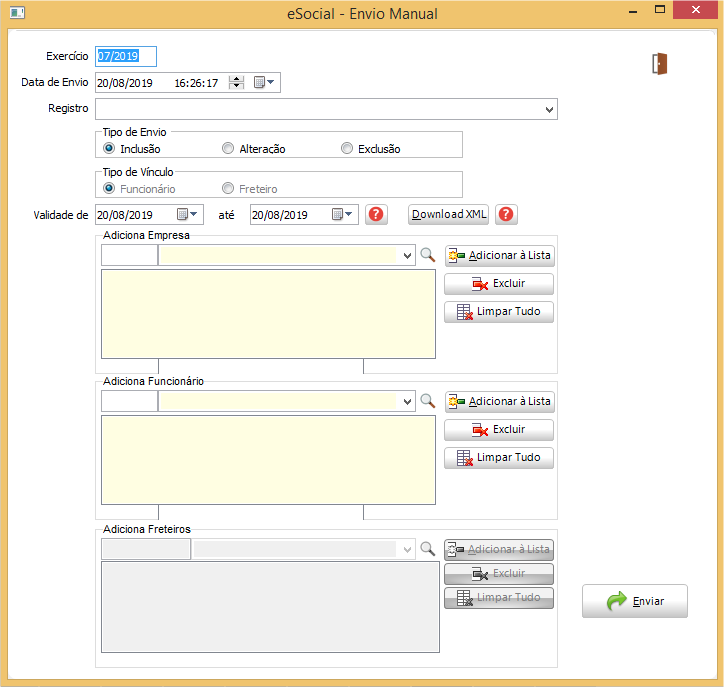The height and width of the screenshot is (687, 724).
Task: Open calendar picker for Data de Envio
Action: point(264,83)
